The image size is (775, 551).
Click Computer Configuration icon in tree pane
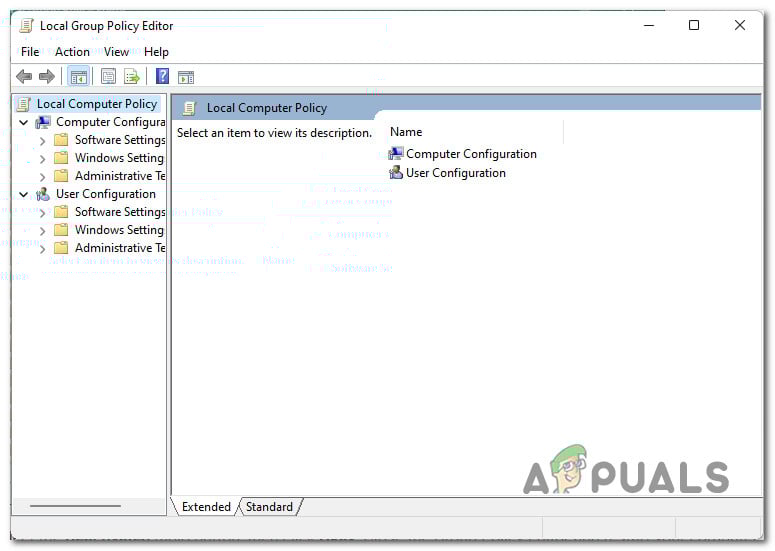tap(43, 122)
